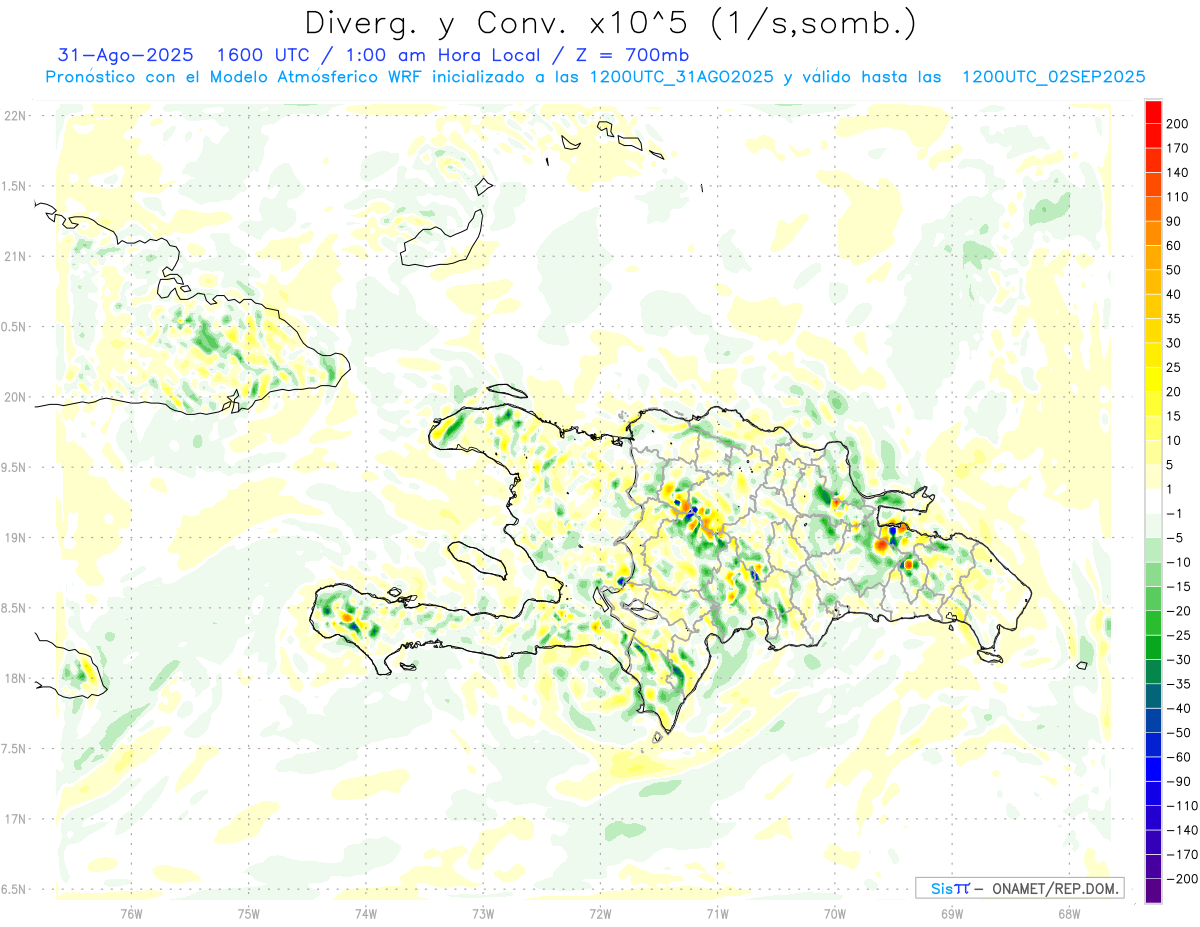
Task: Click the '19N' latitude label
Action: [14, 538]
